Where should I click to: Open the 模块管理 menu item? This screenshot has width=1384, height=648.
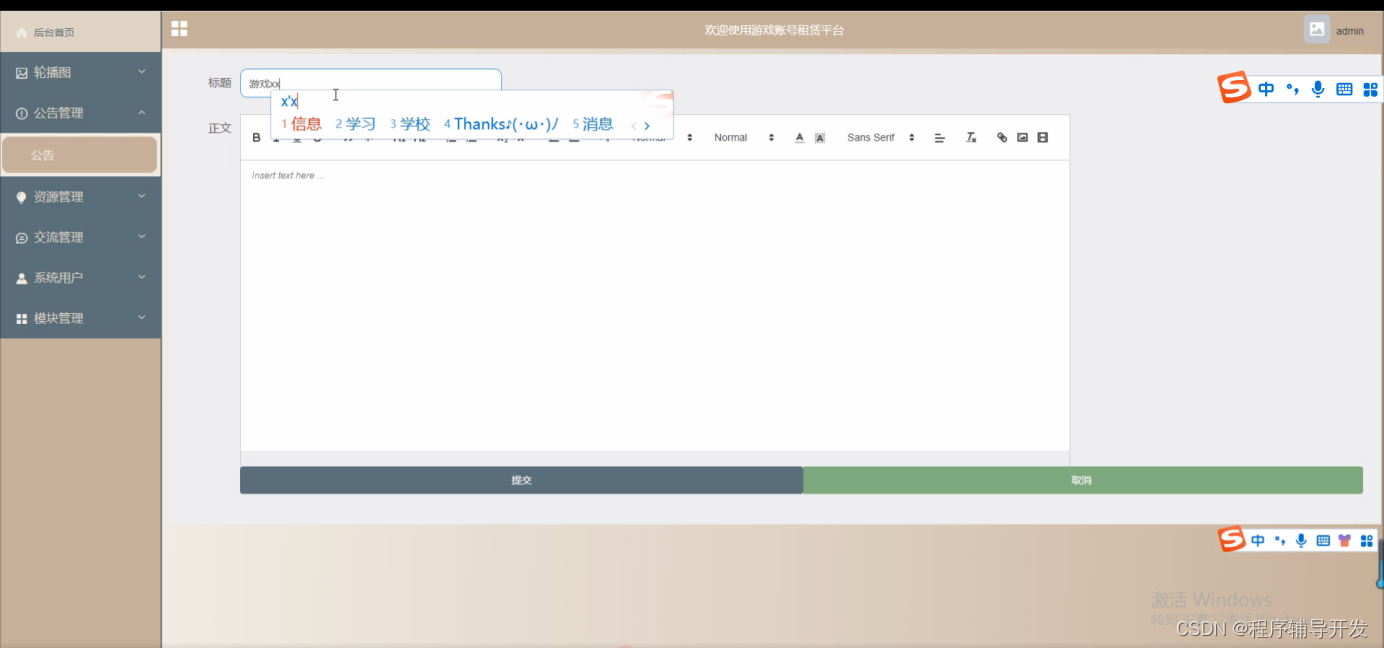click(80, 318)
